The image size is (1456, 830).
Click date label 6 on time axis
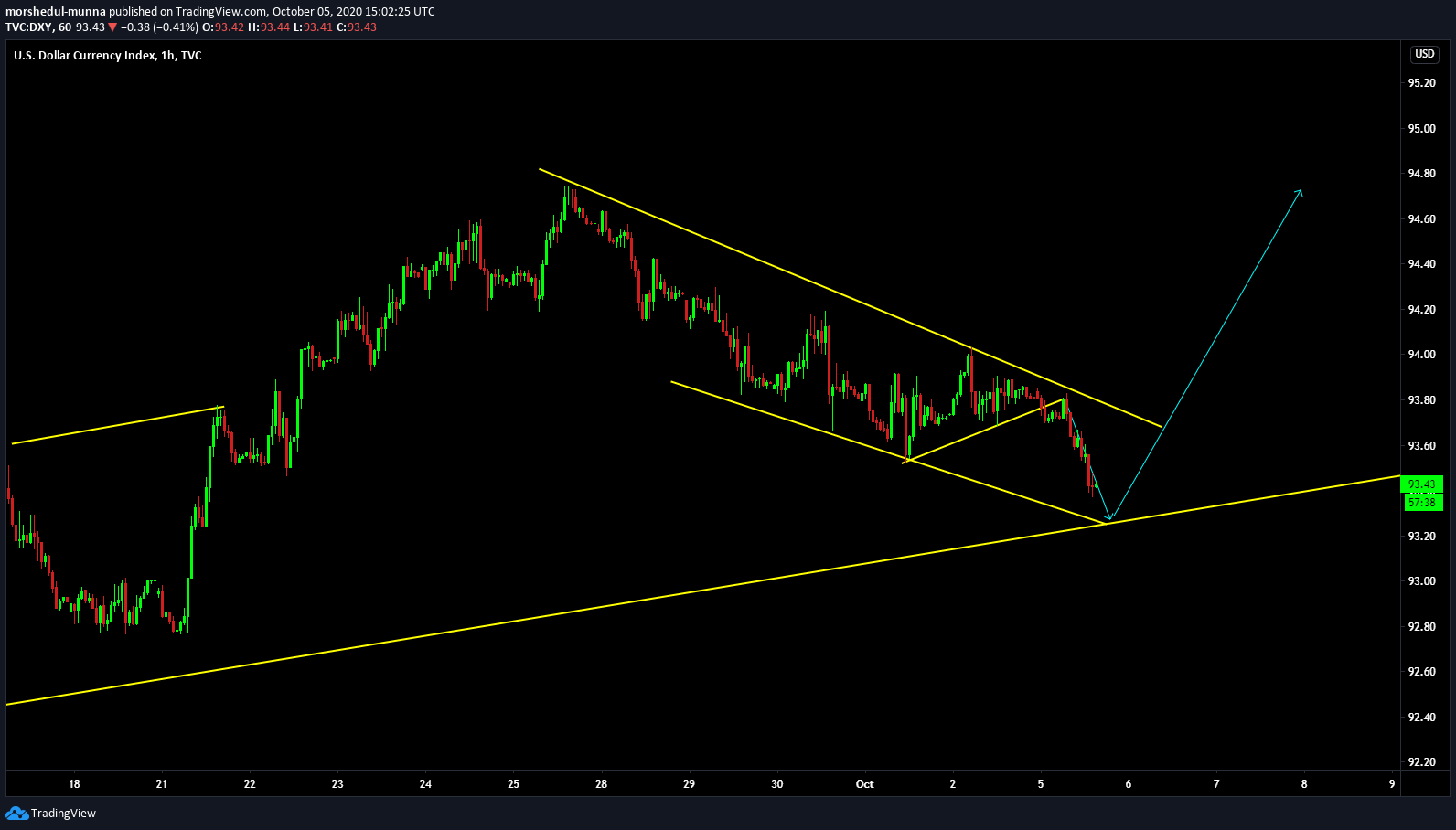(1129, 784)
